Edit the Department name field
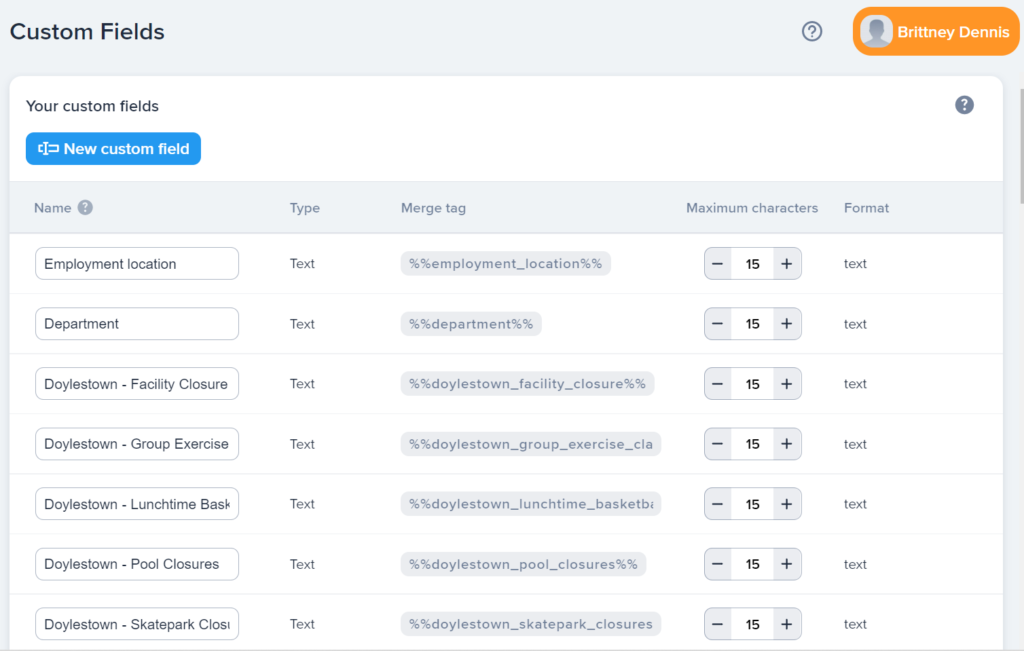This screenshot has height=651, width=1024. click(136, 324)
